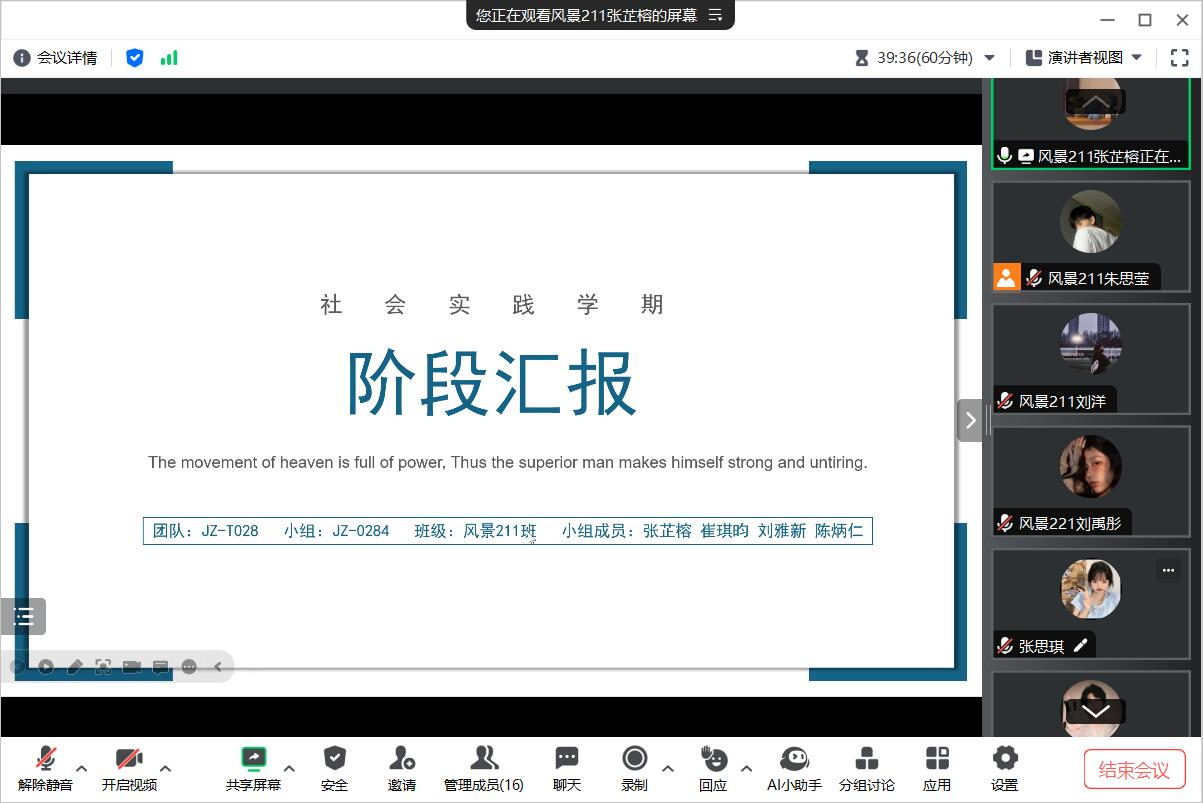This screenshot has height=803, width=1203.
Task: Start recording with the 录制 button
Action: [x=634, y=759]
